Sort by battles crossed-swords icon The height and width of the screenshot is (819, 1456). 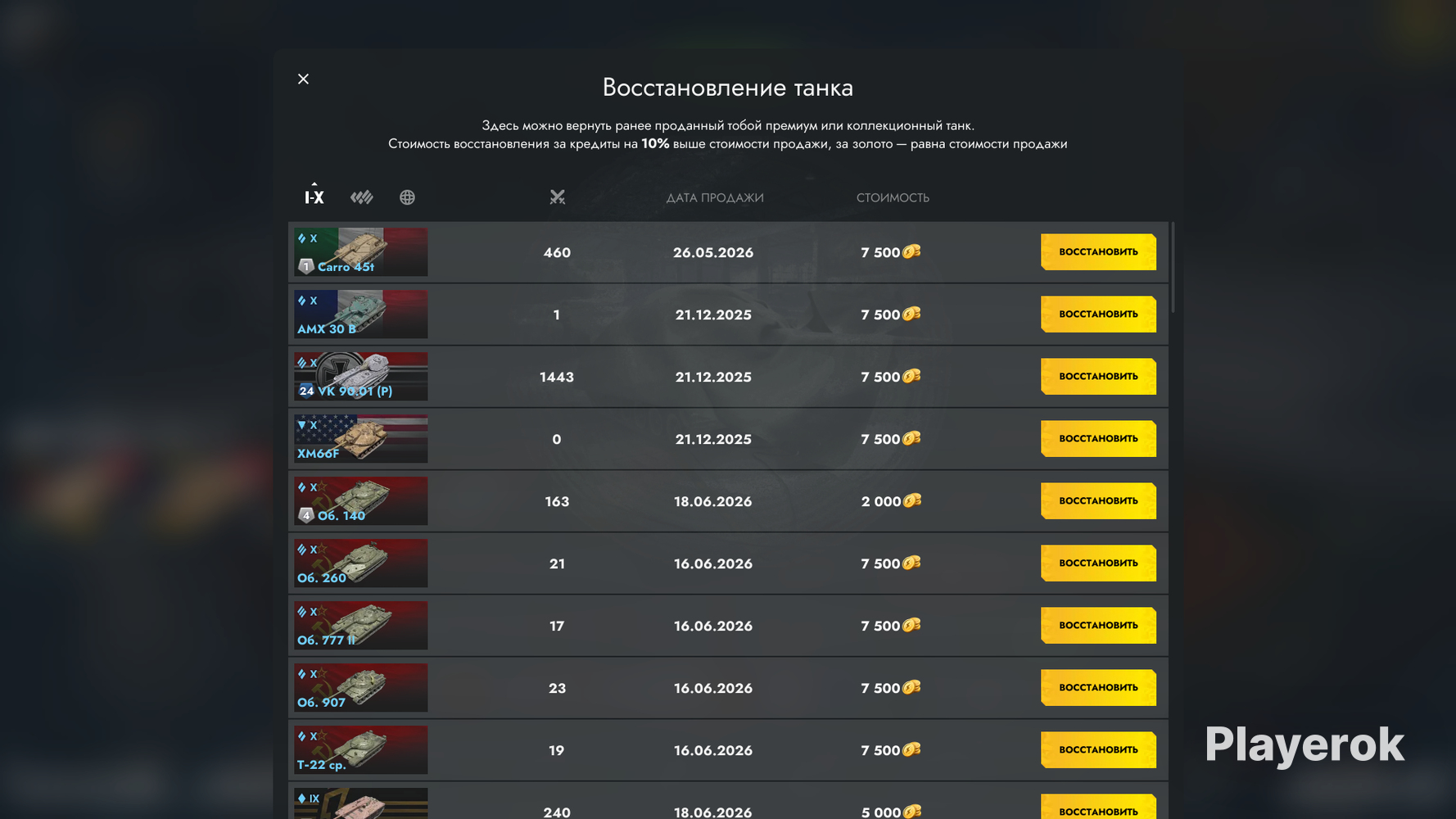[558, 197]
